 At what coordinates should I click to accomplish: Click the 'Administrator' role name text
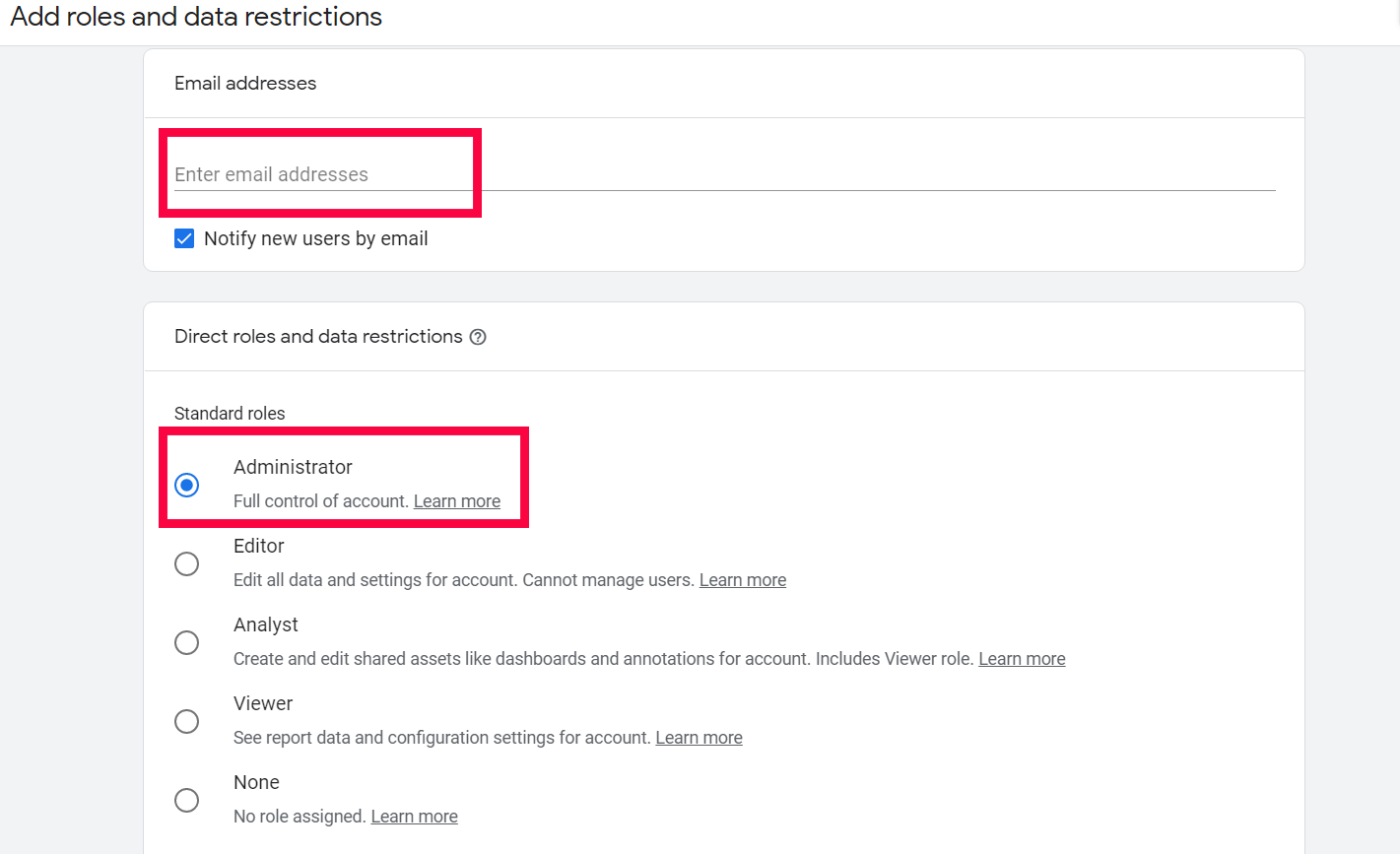(293, 467)
